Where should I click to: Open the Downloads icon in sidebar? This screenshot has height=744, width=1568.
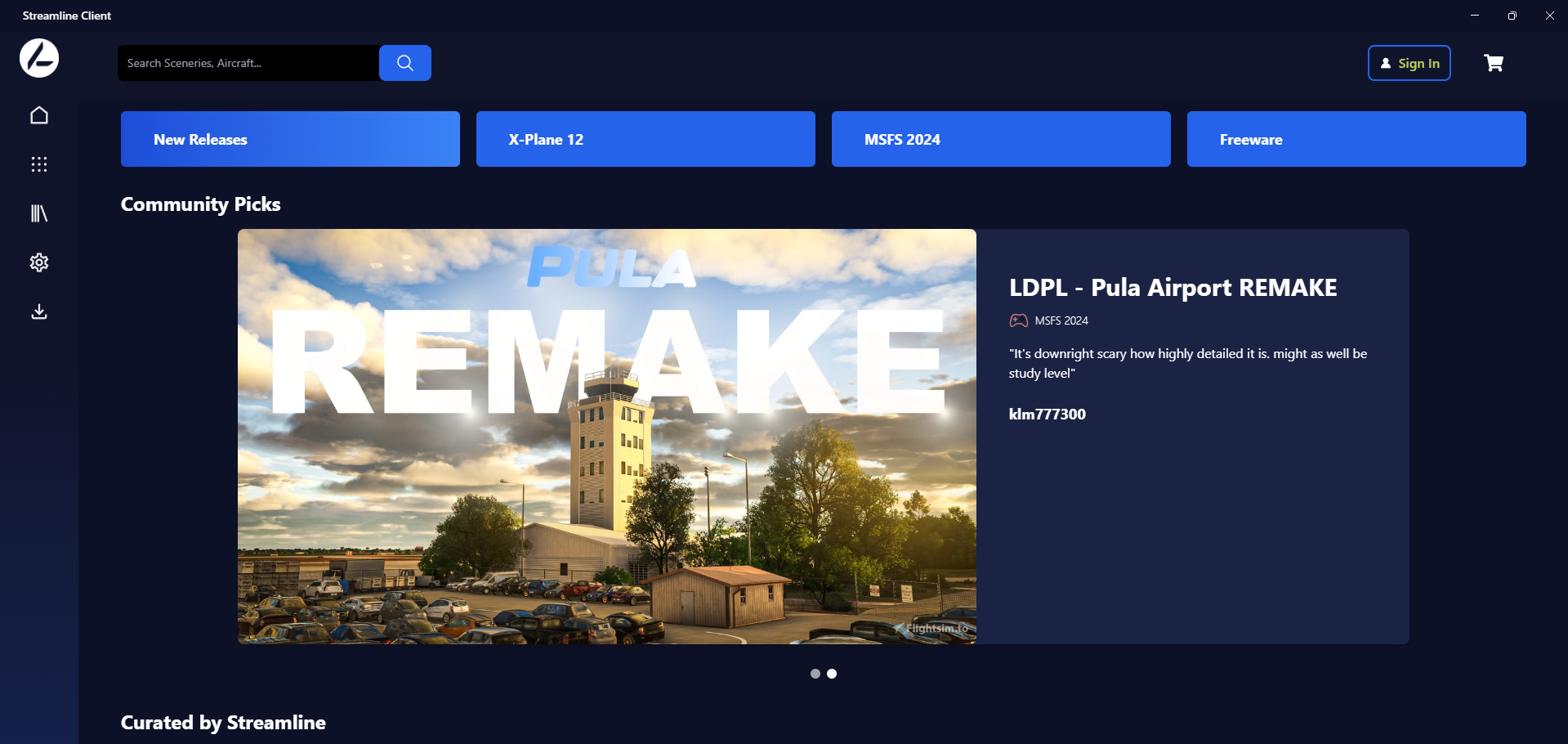pyautogui.click(x=39, y=311)
